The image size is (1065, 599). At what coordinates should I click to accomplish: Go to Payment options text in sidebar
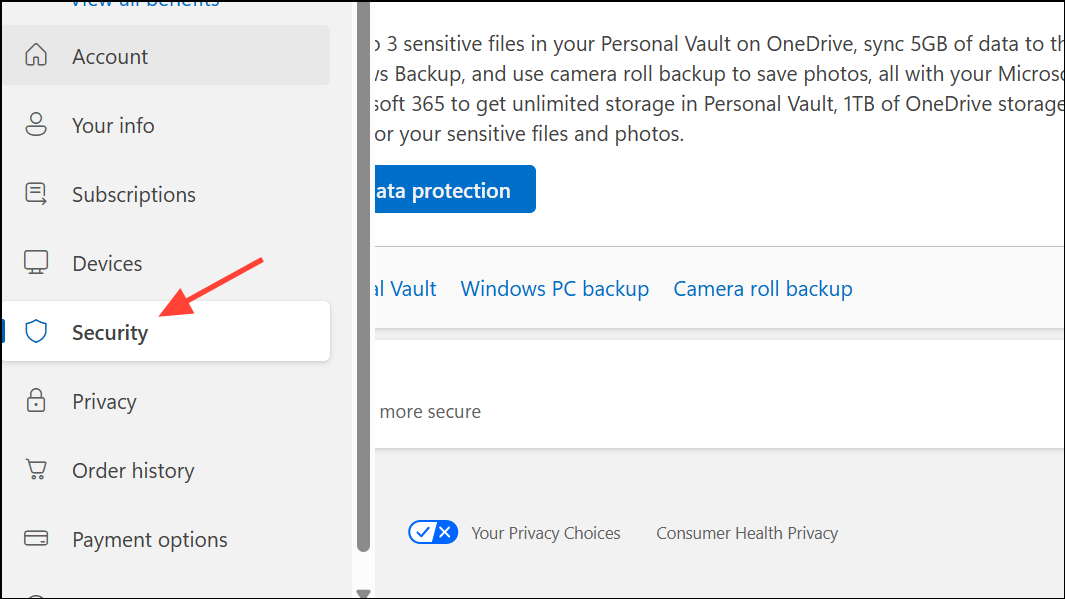150,540
